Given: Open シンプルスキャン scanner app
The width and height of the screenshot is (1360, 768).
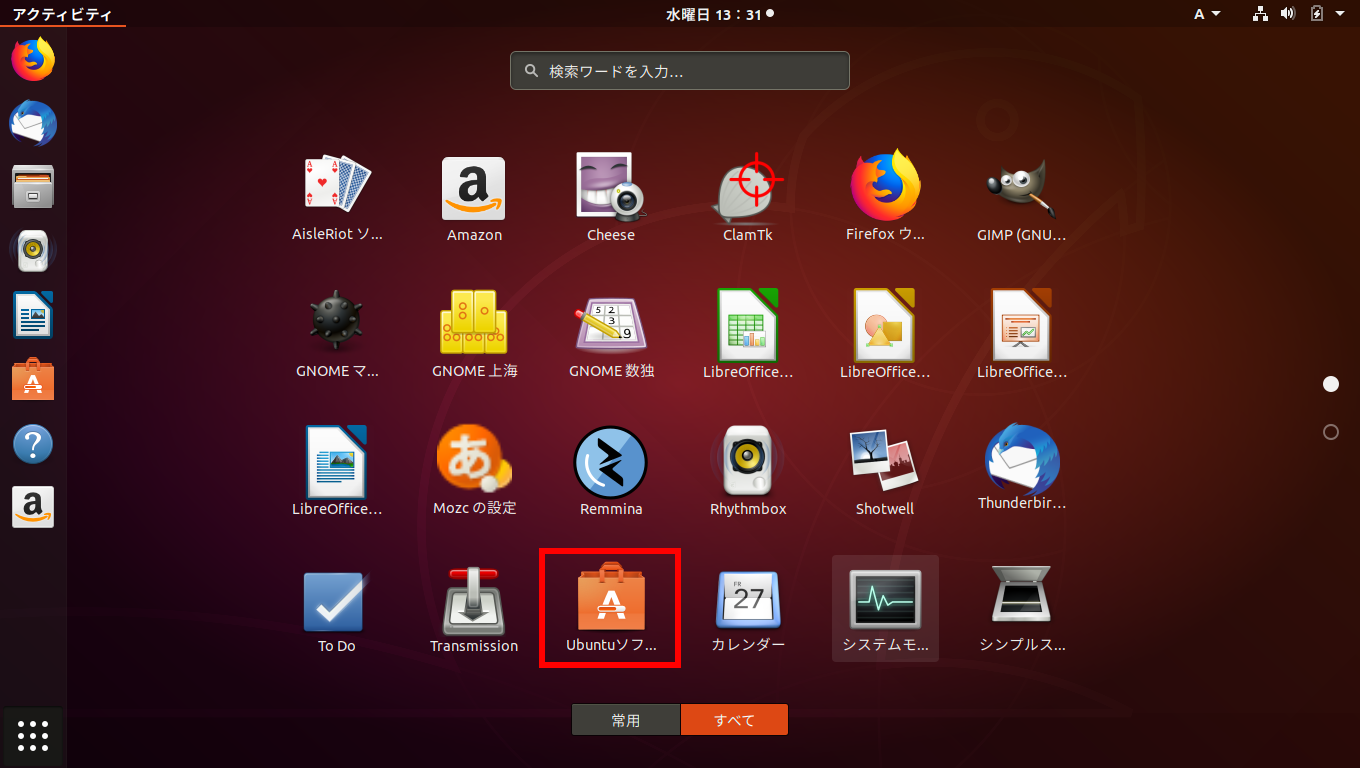Looking at the screenshot, I should 1022,608.
